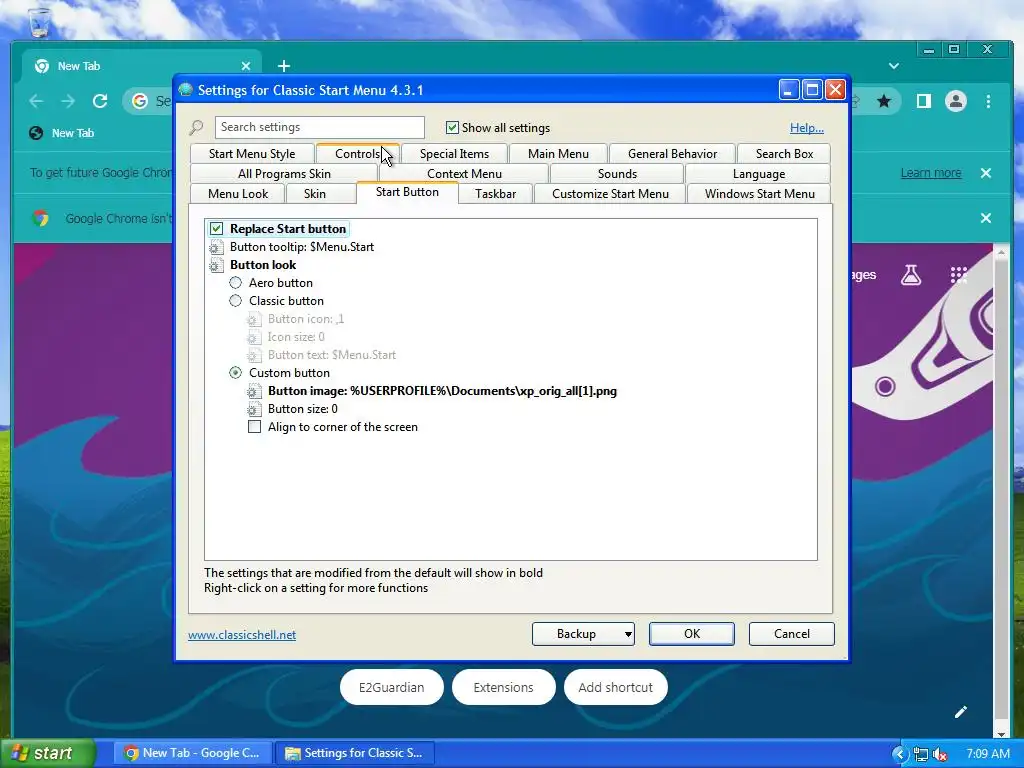Open the Sounds tab
The width and height of the screenshot is (1024, 768).
[x=617, y=174]
